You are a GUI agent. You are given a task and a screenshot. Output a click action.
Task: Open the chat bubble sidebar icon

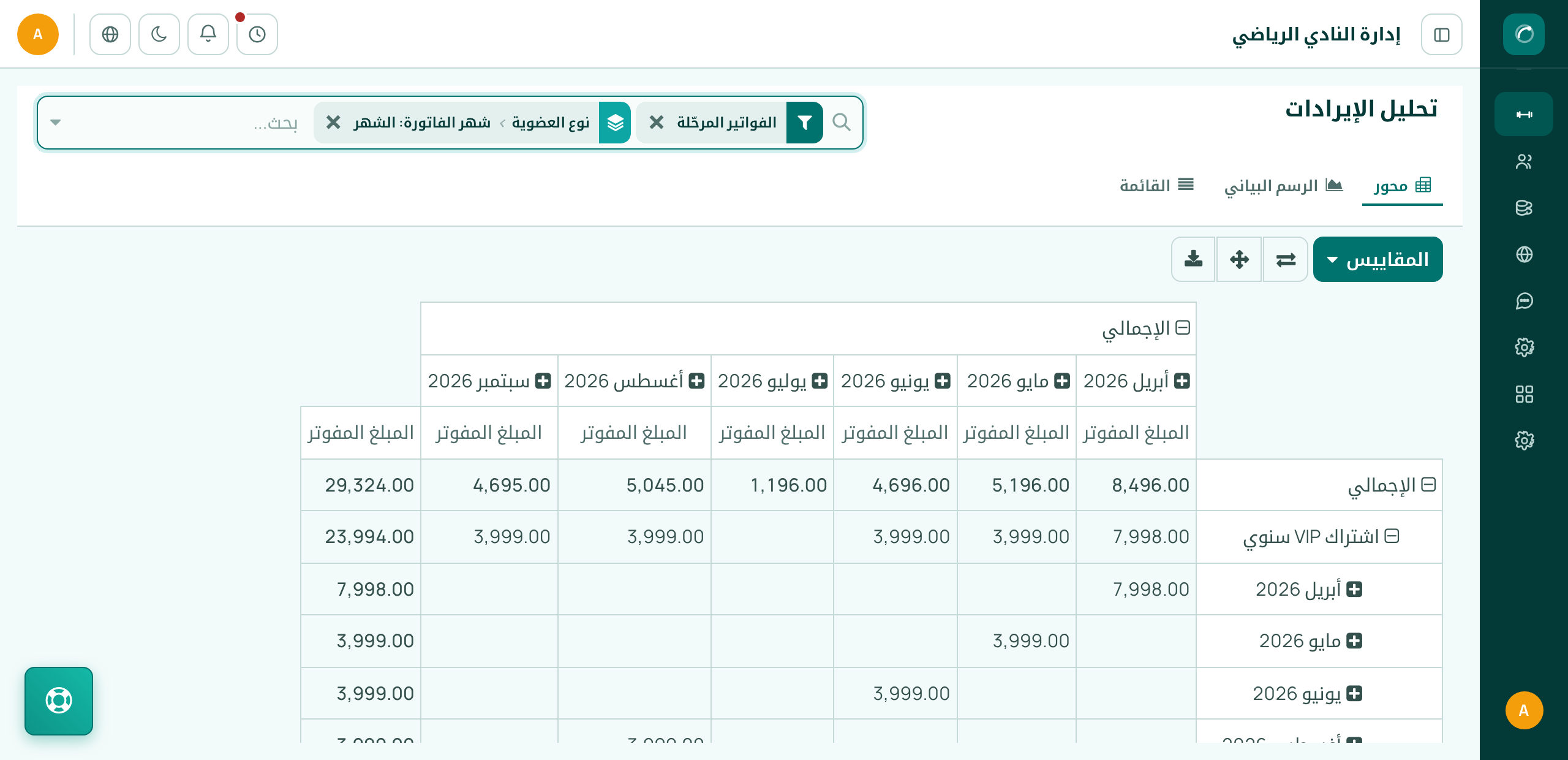[x=1523, y=301]
